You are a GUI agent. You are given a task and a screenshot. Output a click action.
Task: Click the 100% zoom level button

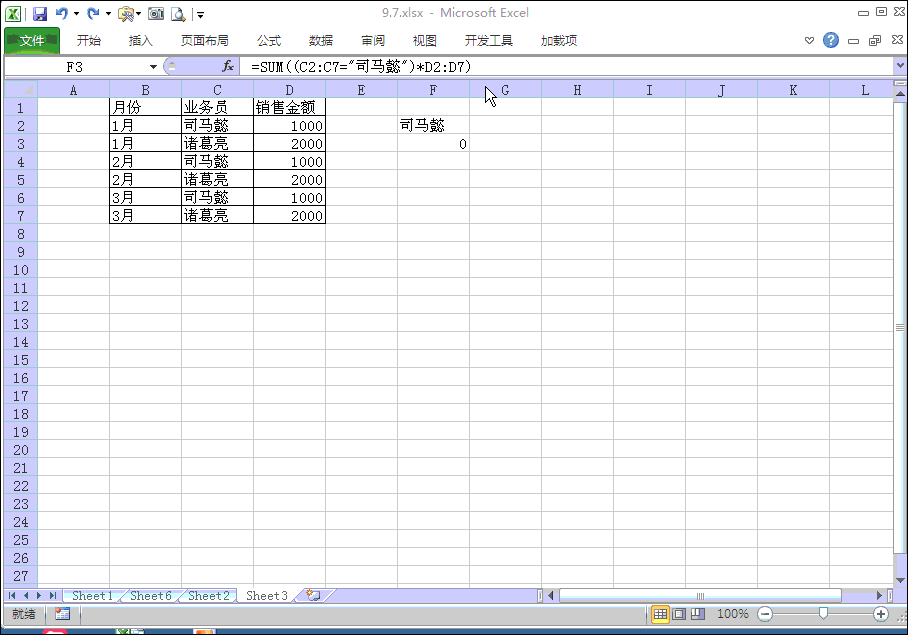tap(733, 614)
